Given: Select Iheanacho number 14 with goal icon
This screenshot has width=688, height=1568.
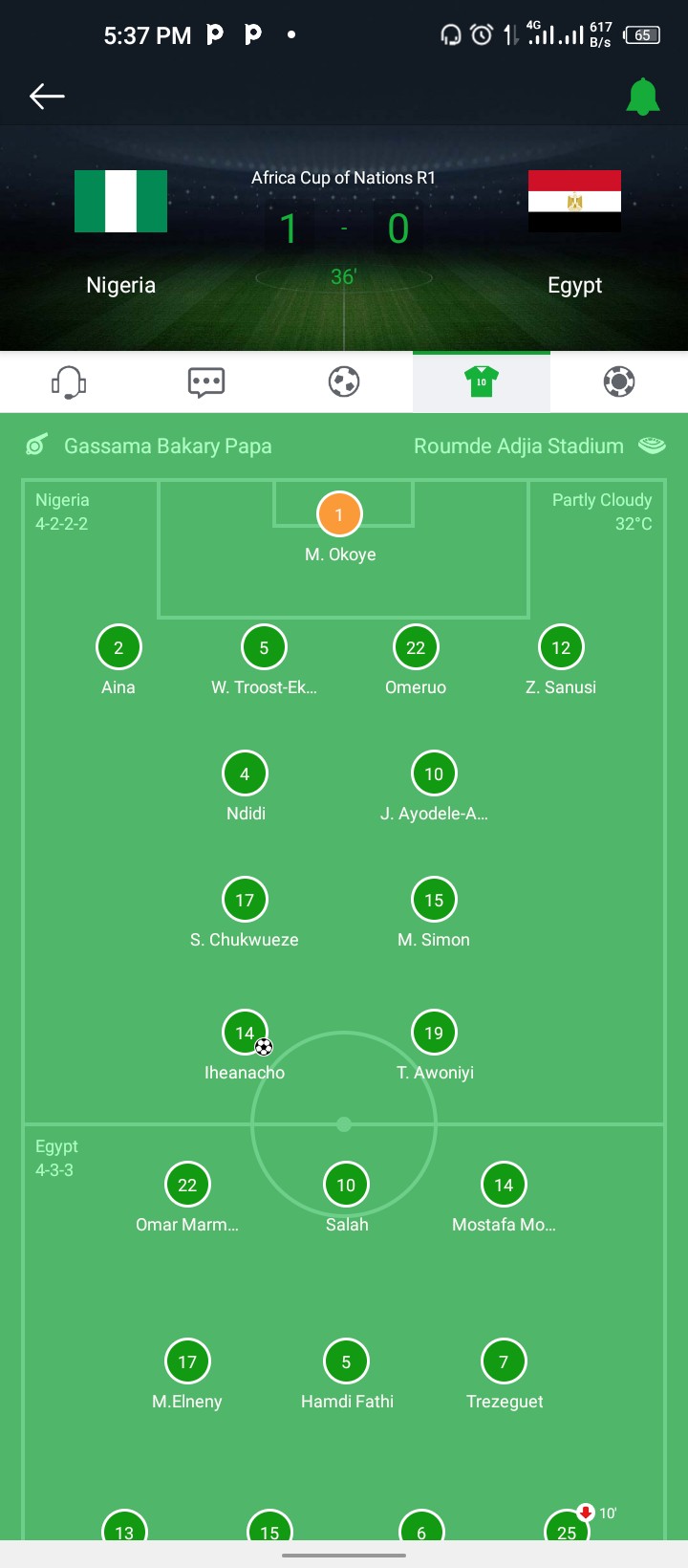Looking at the screenshot, I should pos(245,1033).
